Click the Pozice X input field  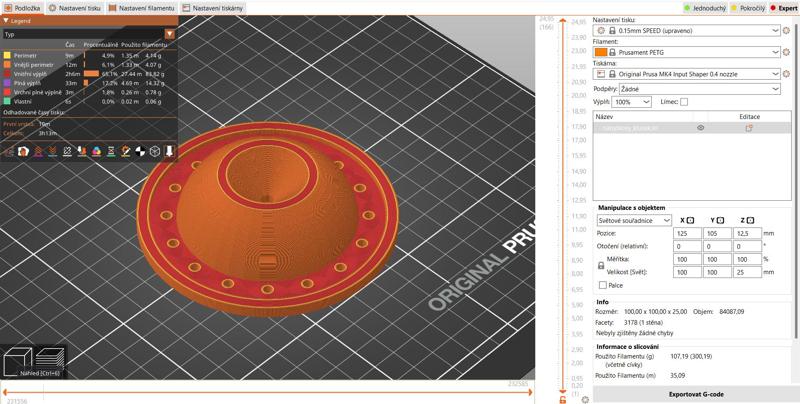point(687,233)
